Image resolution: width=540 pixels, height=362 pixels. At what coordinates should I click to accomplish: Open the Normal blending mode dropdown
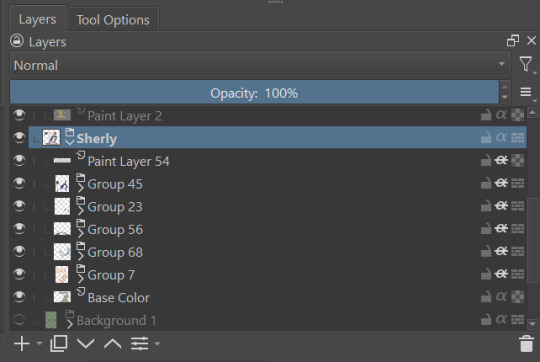(260, 65)
